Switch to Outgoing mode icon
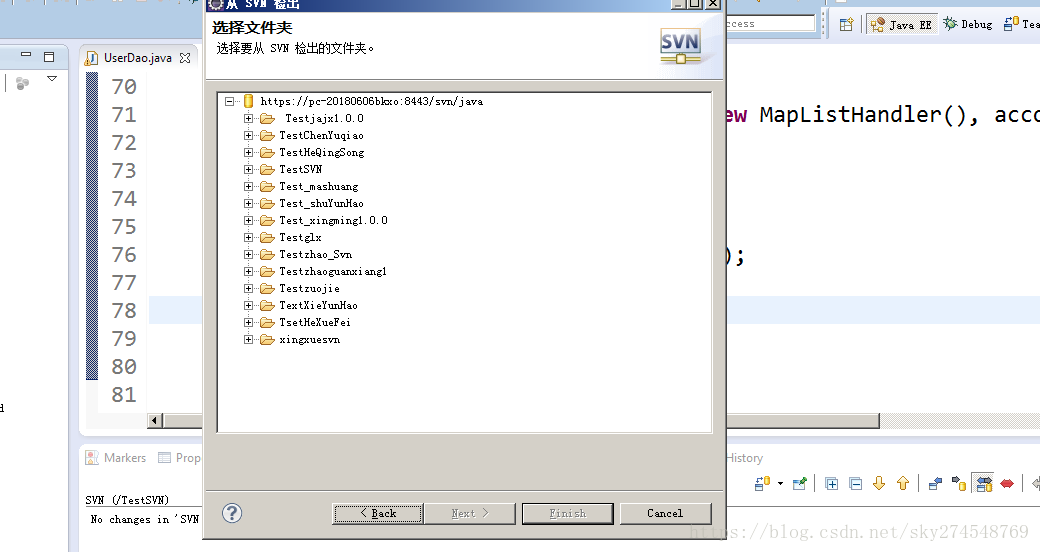 coord(959,484)
